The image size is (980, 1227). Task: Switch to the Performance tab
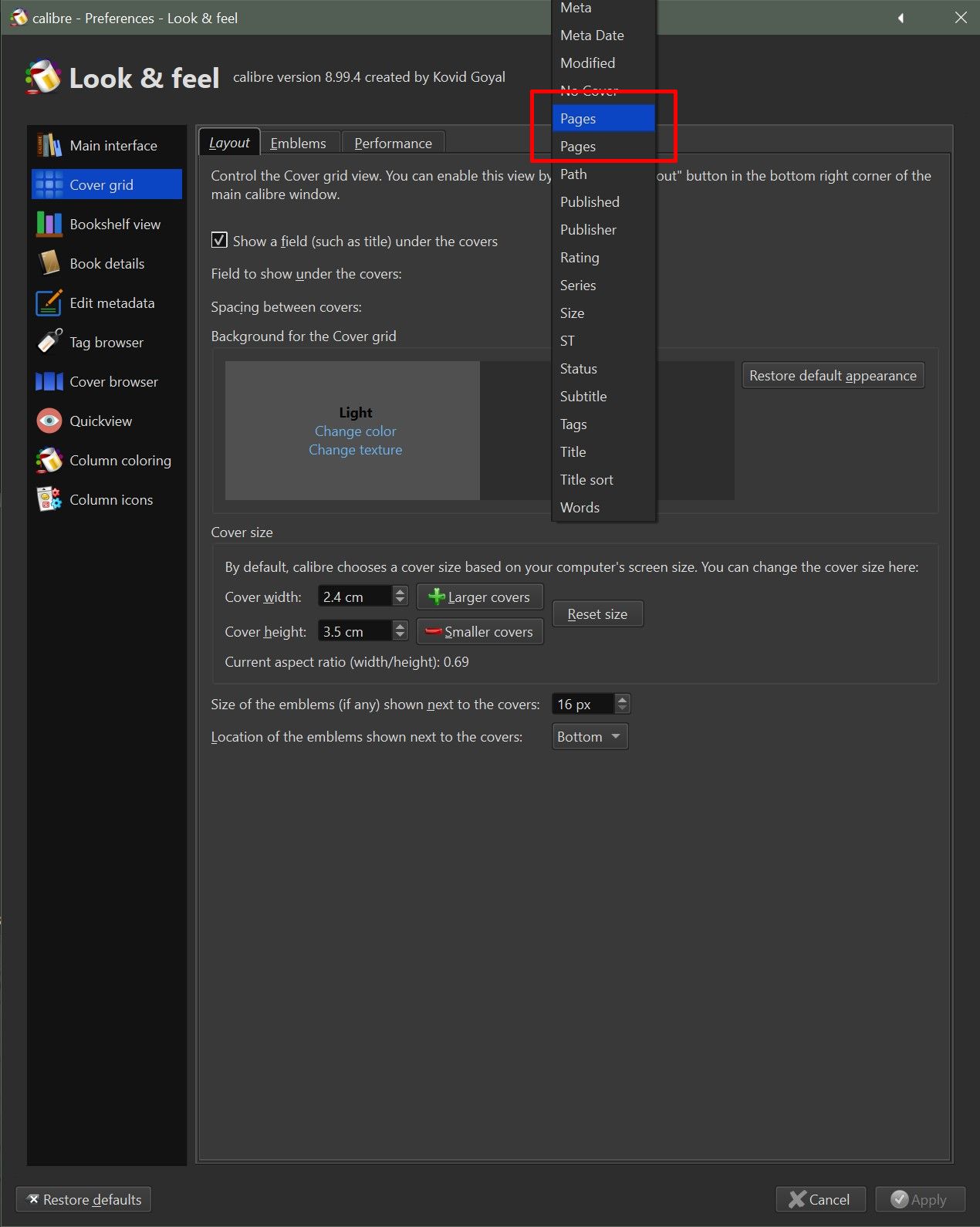(394, 144)
